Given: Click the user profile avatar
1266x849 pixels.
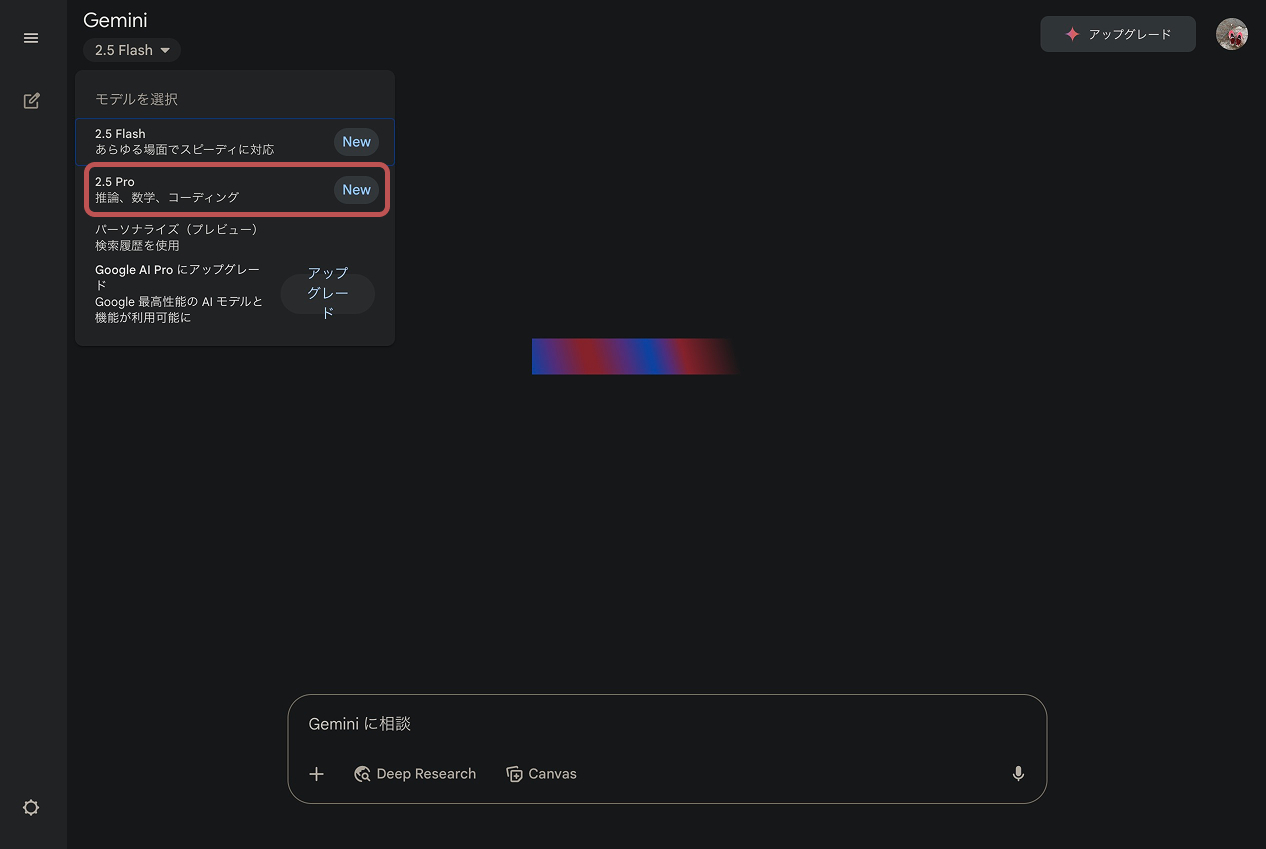Looking at the screenshot, I should 1231,34.
